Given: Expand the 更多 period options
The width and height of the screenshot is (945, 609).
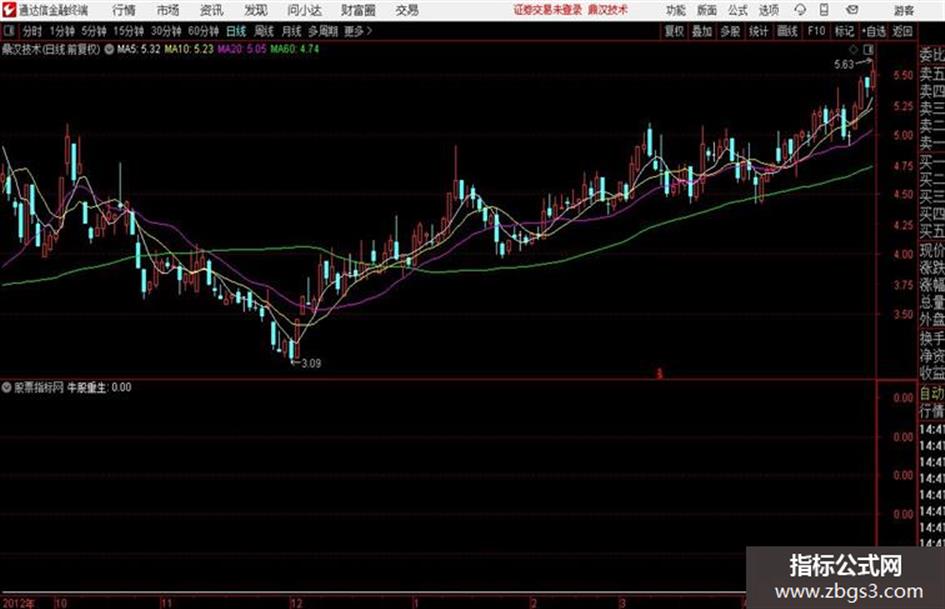Looking at the screenshot, I should click(x=358, y=31).
